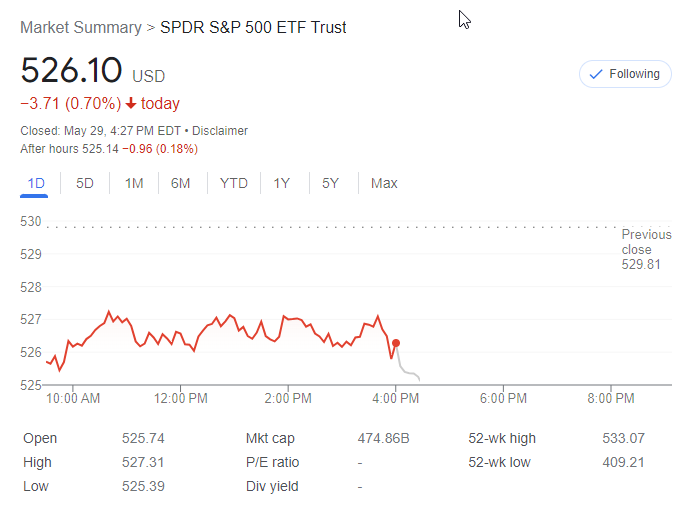Click the 2:00 PM axis marker
Viewport: 686px width, 507px height.
click(288, 398)
